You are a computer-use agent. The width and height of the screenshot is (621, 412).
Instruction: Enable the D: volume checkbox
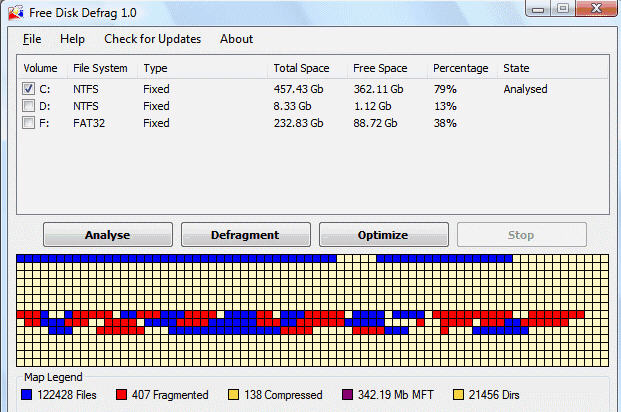click(x=28, y=106)
